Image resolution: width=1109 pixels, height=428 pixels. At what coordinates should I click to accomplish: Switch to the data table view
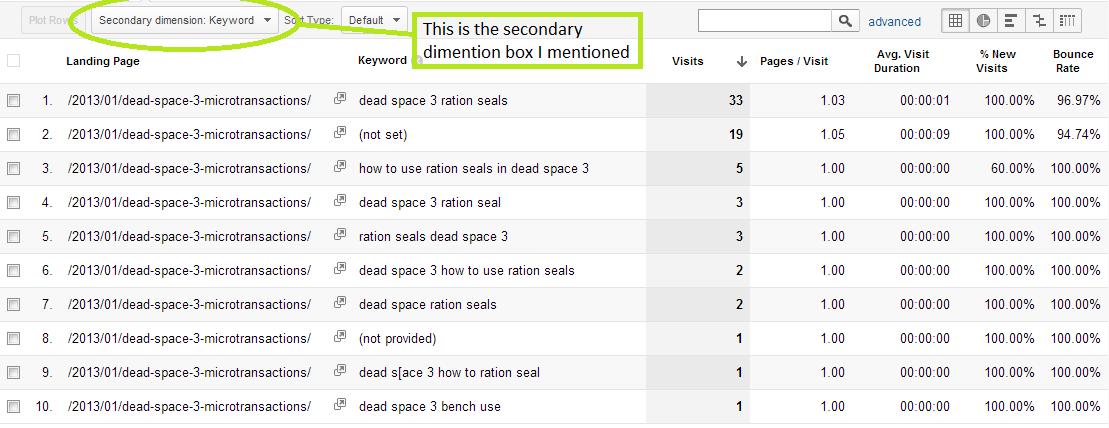click(955, 20)
